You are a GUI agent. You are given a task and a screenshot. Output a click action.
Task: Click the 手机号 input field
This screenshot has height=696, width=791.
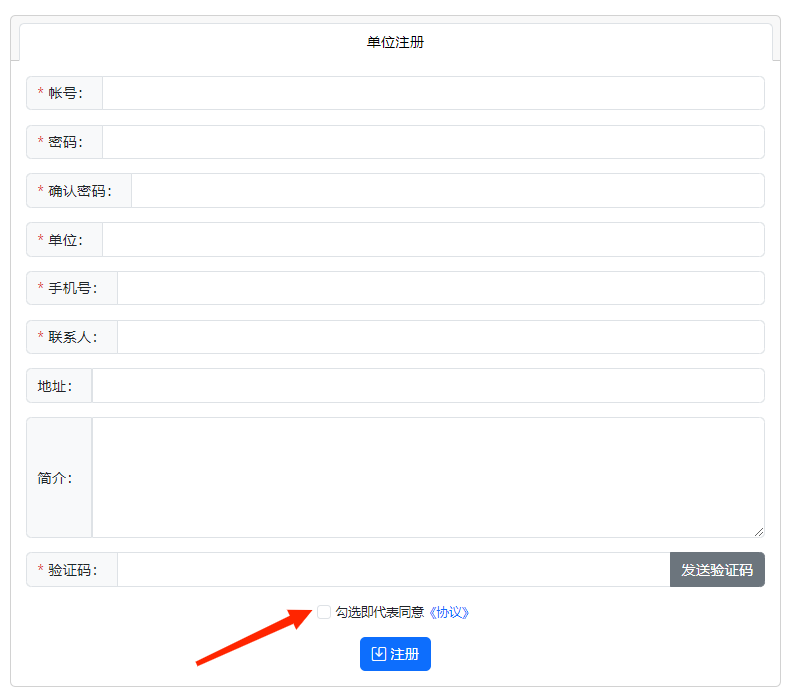tap(441, 288)
